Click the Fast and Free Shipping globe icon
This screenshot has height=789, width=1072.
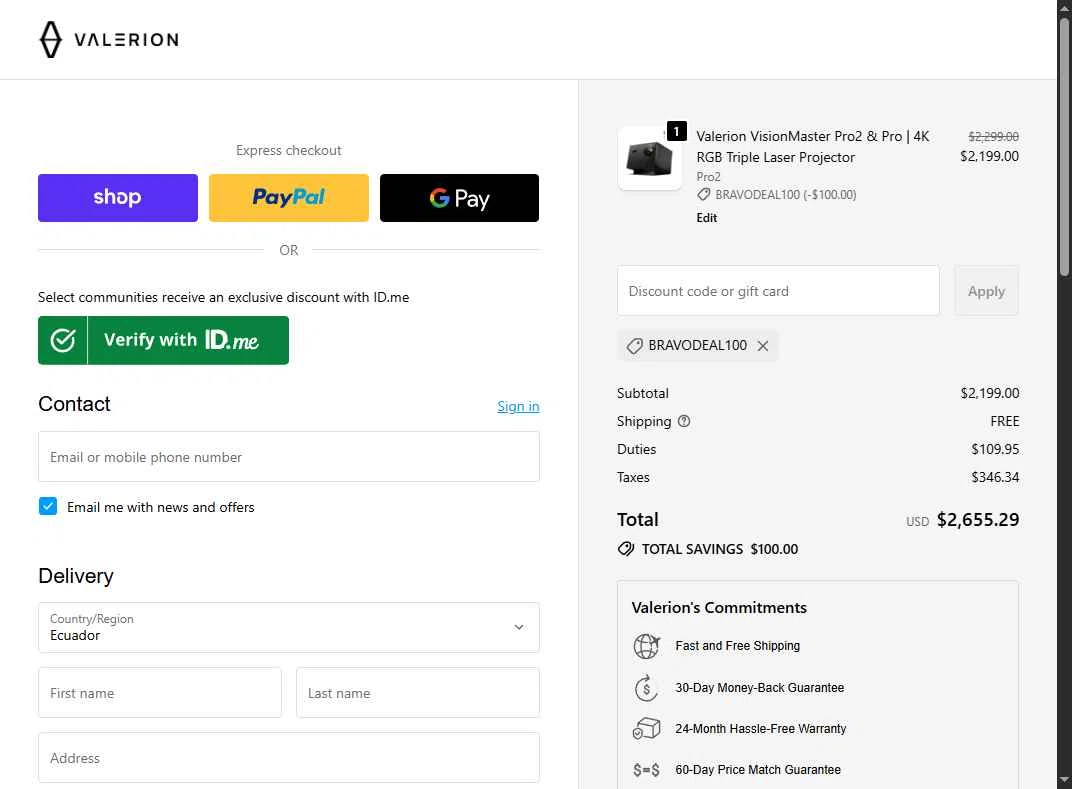pyautogui.click(x=647, y=646)
